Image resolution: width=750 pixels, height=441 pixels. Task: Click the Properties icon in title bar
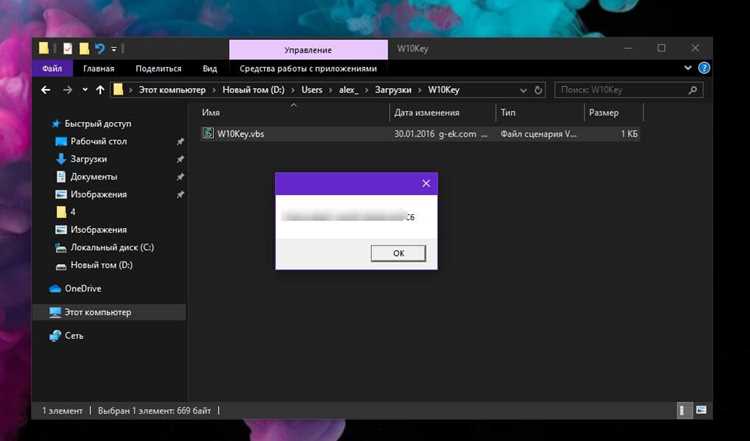tap(67, 48)
